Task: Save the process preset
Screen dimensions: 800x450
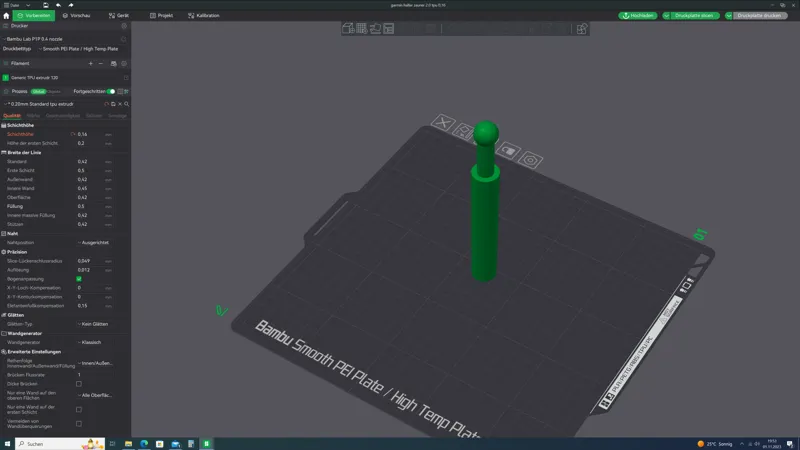Action: tap(113, 104)
